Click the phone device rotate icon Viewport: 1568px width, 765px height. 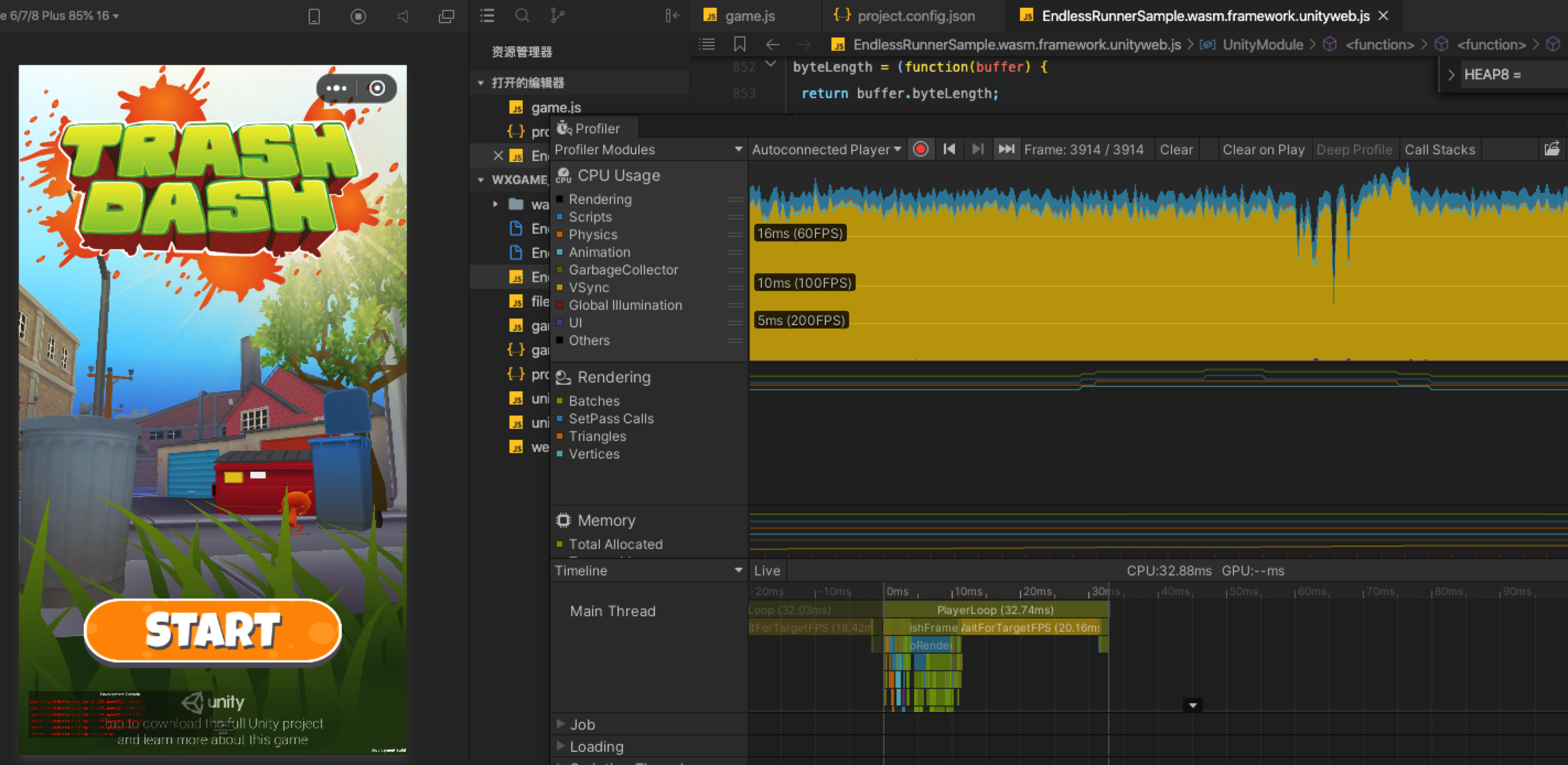click(x=314, y=17)
